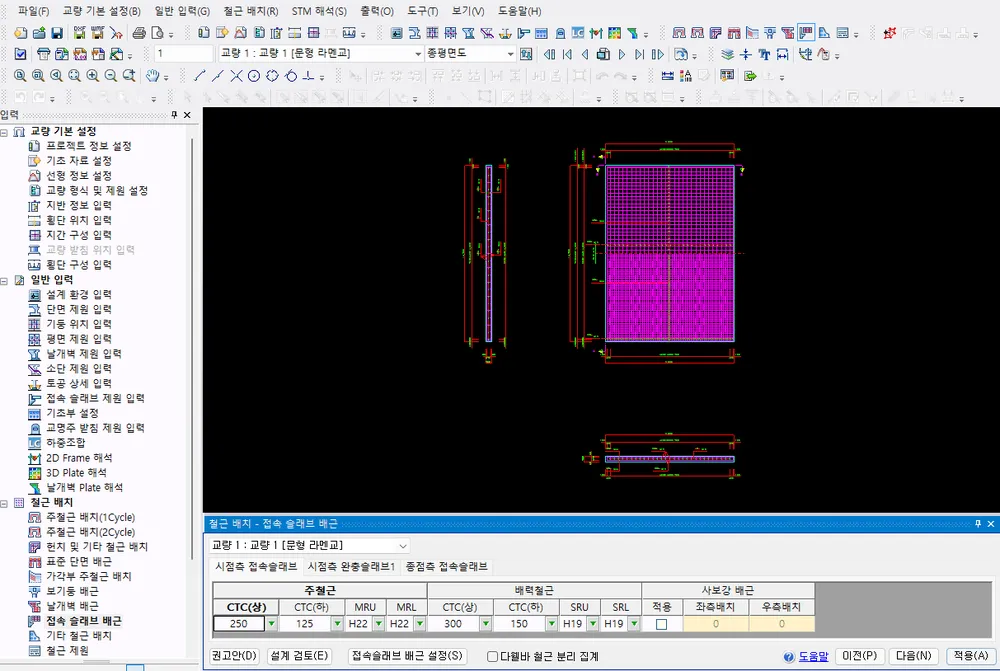Click the CTC(상) 250 table cell

[239, 624]
